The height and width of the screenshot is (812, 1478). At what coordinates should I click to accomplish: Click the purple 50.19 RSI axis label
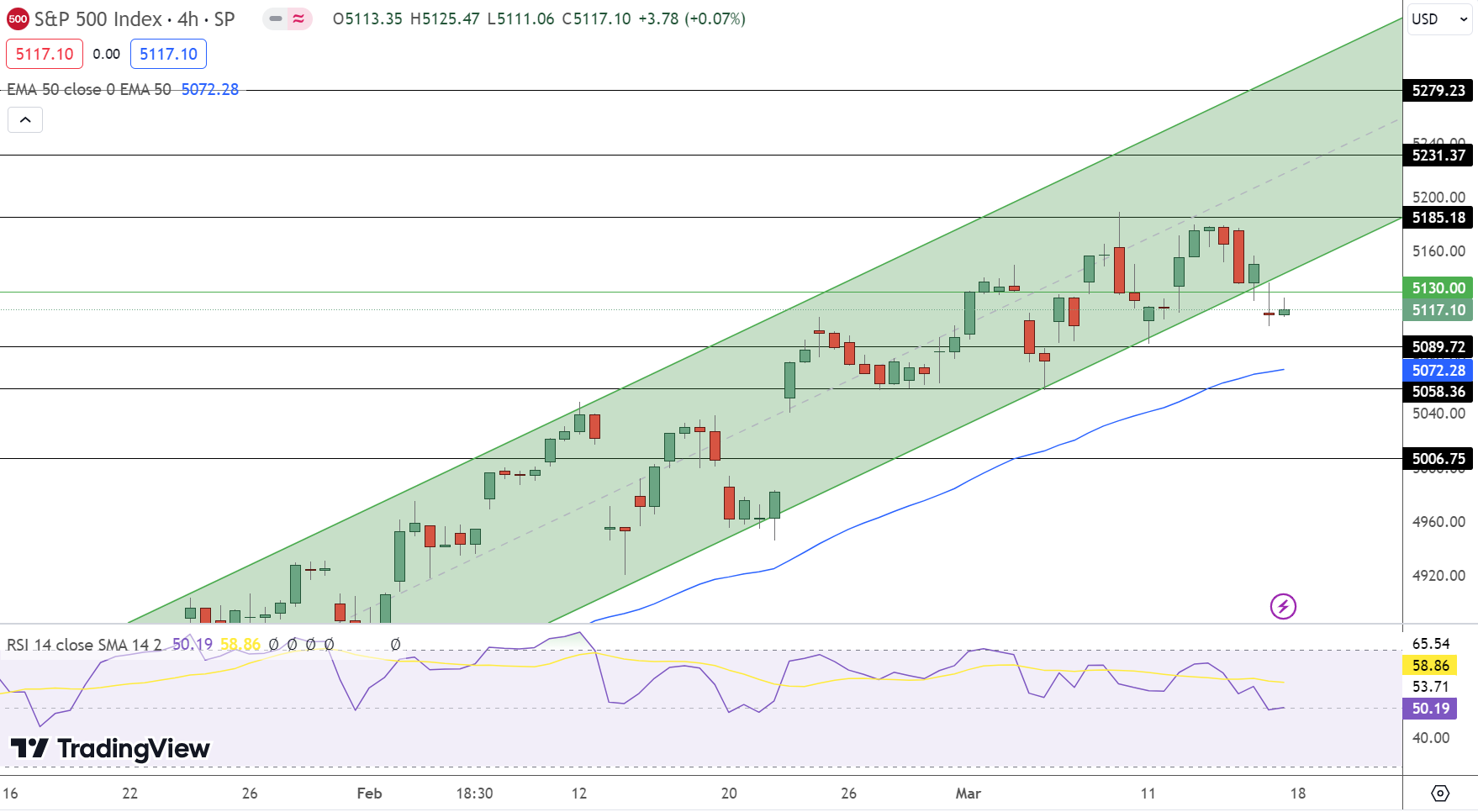pyautogui.click(x=1429, y=708)
